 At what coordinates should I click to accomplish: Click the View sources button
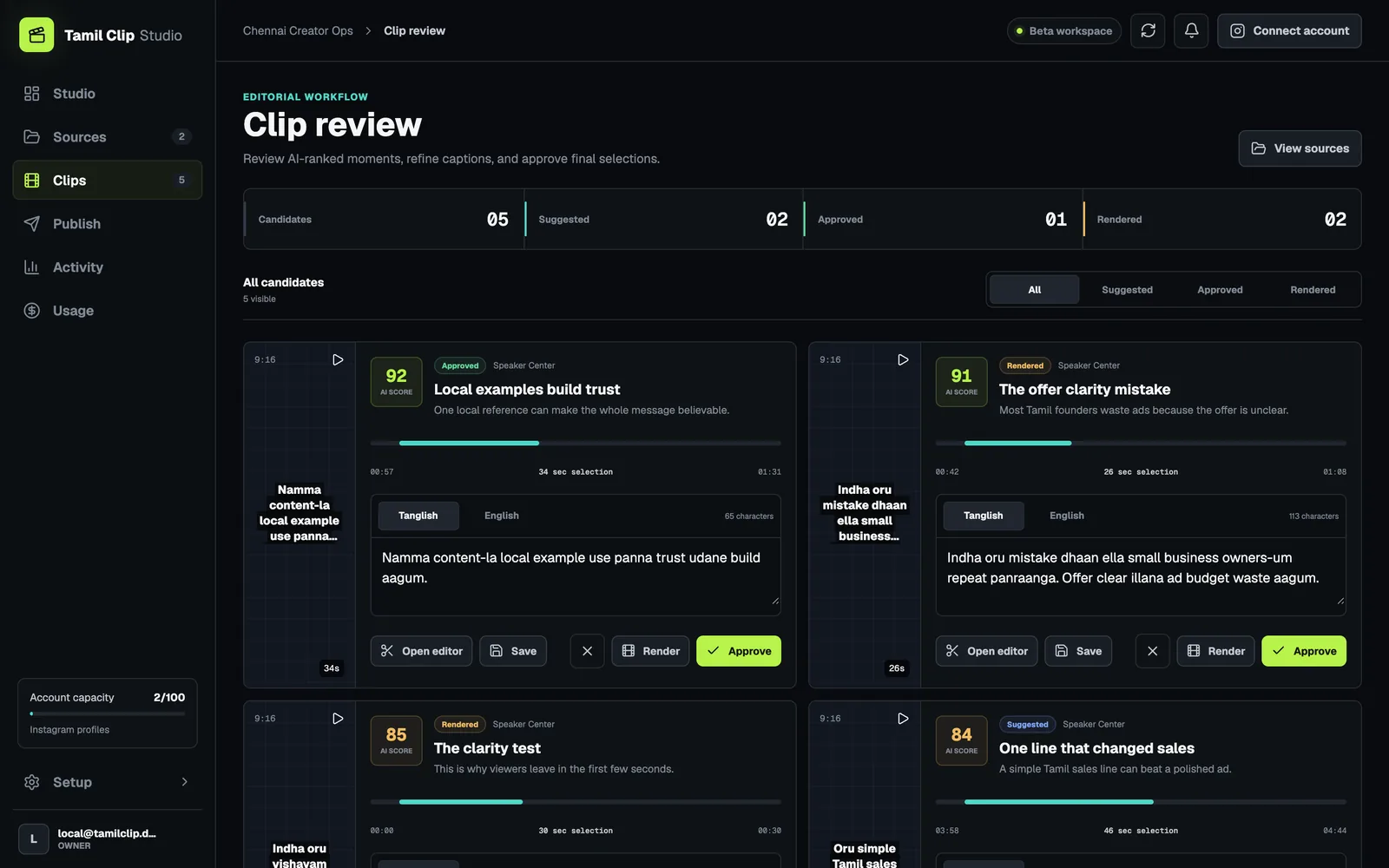pos(1300,148)
